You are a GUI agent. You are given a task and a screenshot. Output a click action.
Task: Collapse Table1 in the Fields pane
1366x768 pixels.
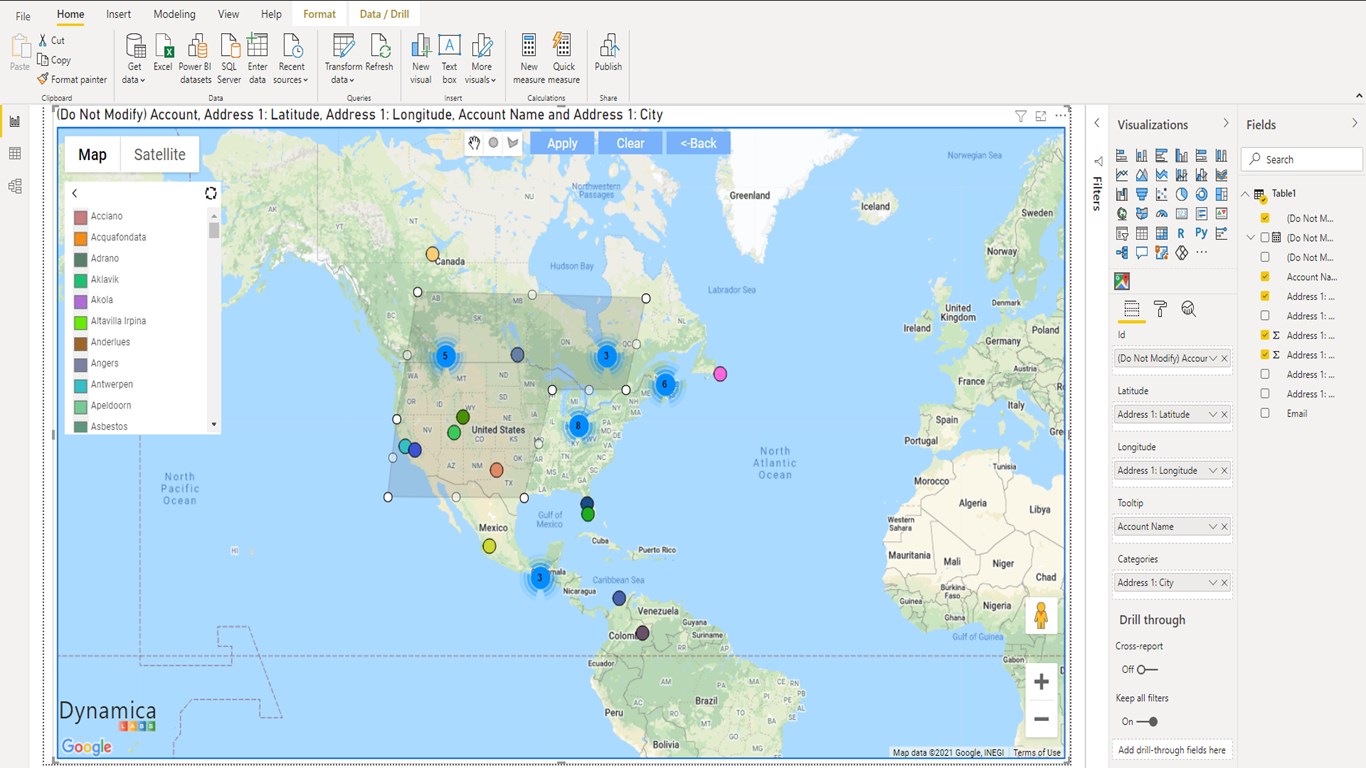pyautogui.click(x=1244, y=193)
